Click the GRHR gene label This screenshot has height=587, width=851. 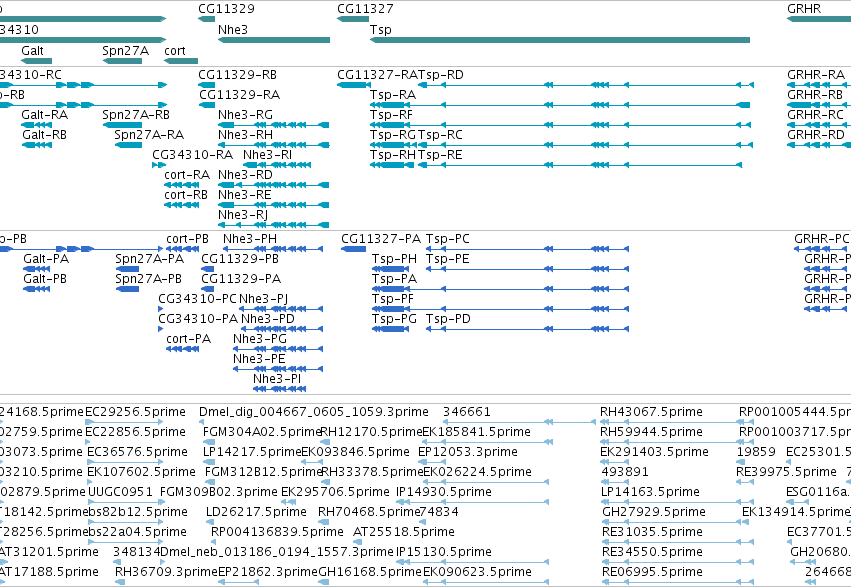[804, 9]
